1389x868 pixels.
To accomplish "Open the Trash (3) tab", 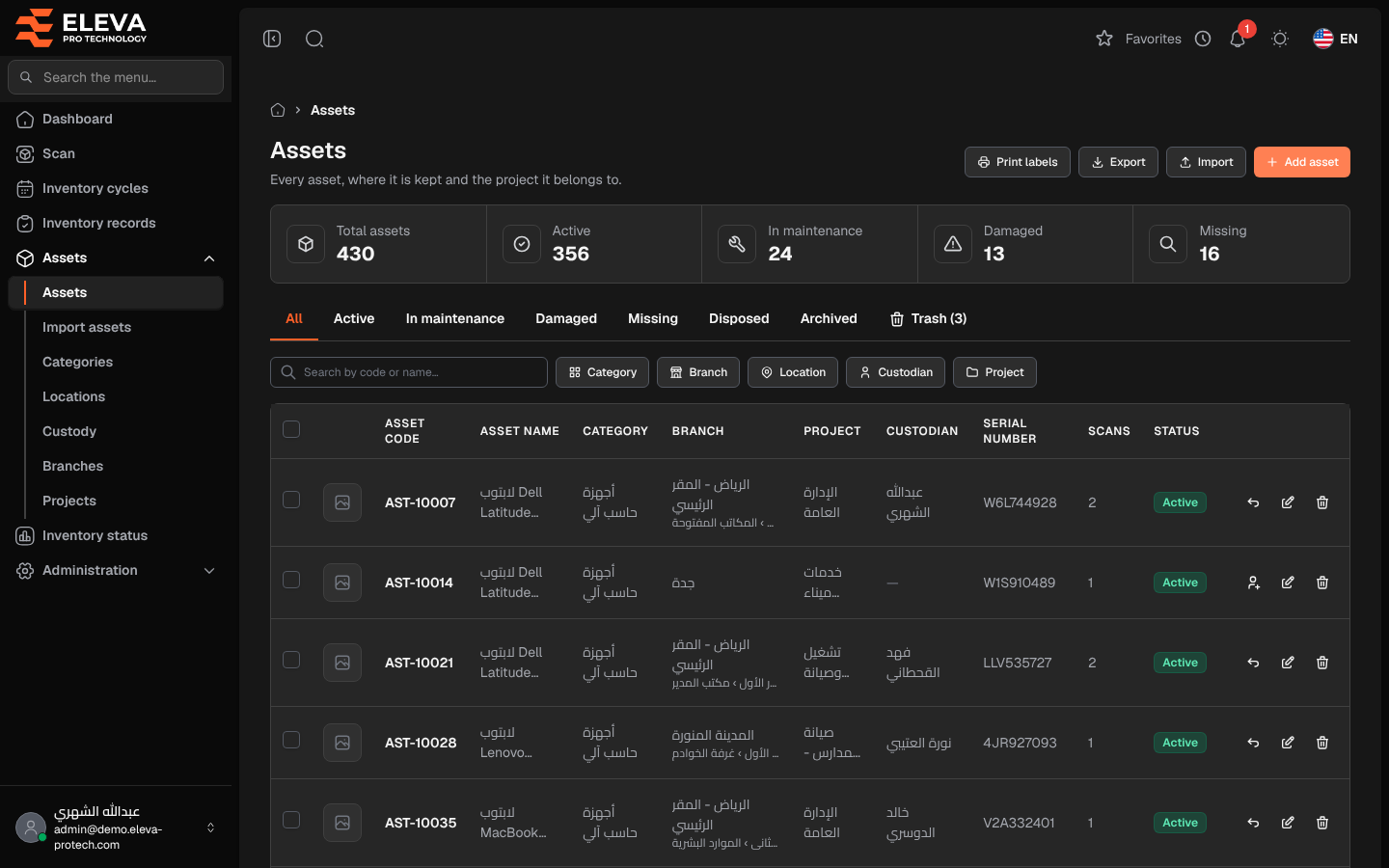I will [x=928, y=318].
